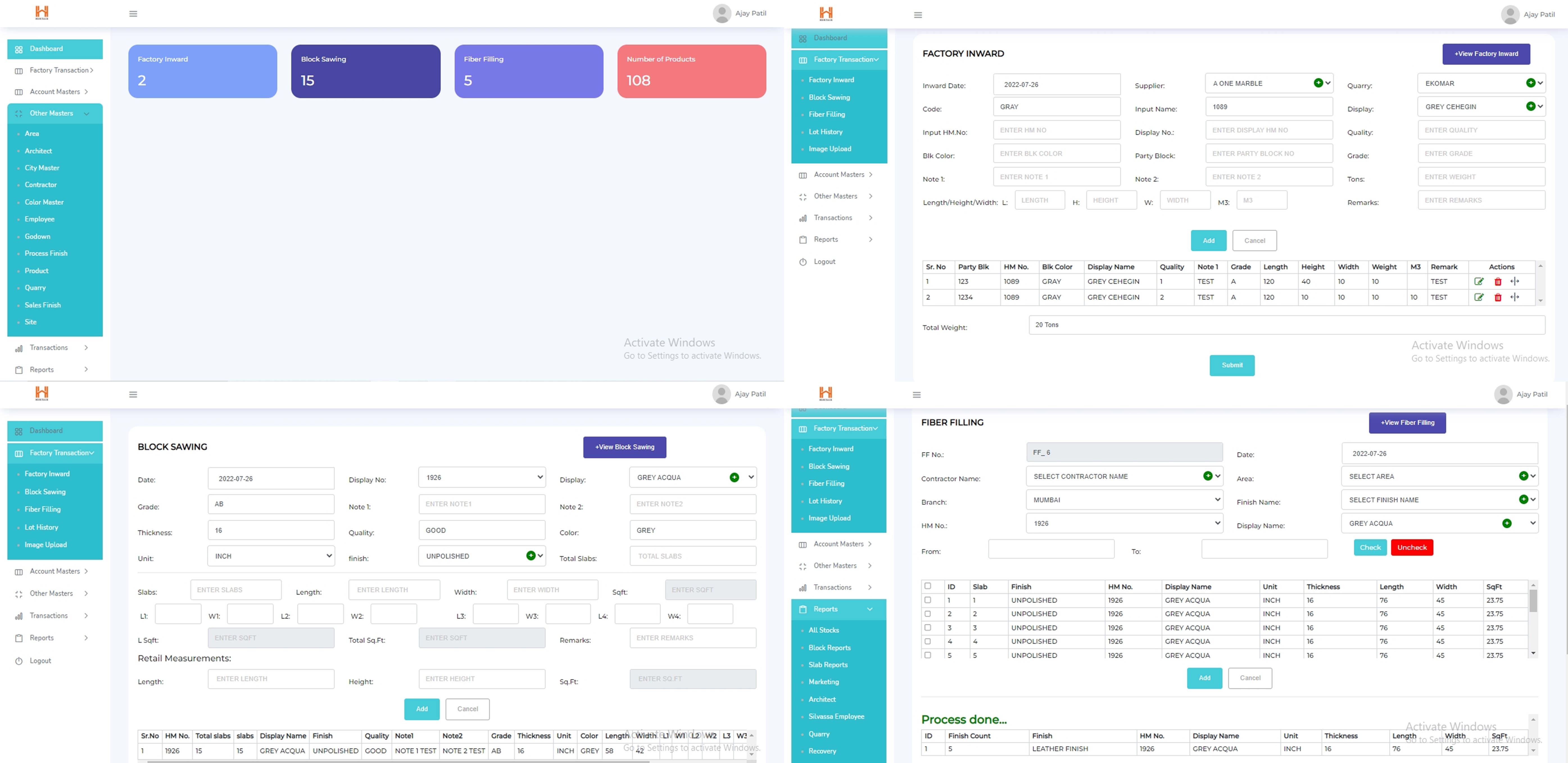Image resolution: width=1568 pixels, height=763 pixels.
Task: Tick checkbox for slab row ID 1
Action: click(x=928, y=600)
